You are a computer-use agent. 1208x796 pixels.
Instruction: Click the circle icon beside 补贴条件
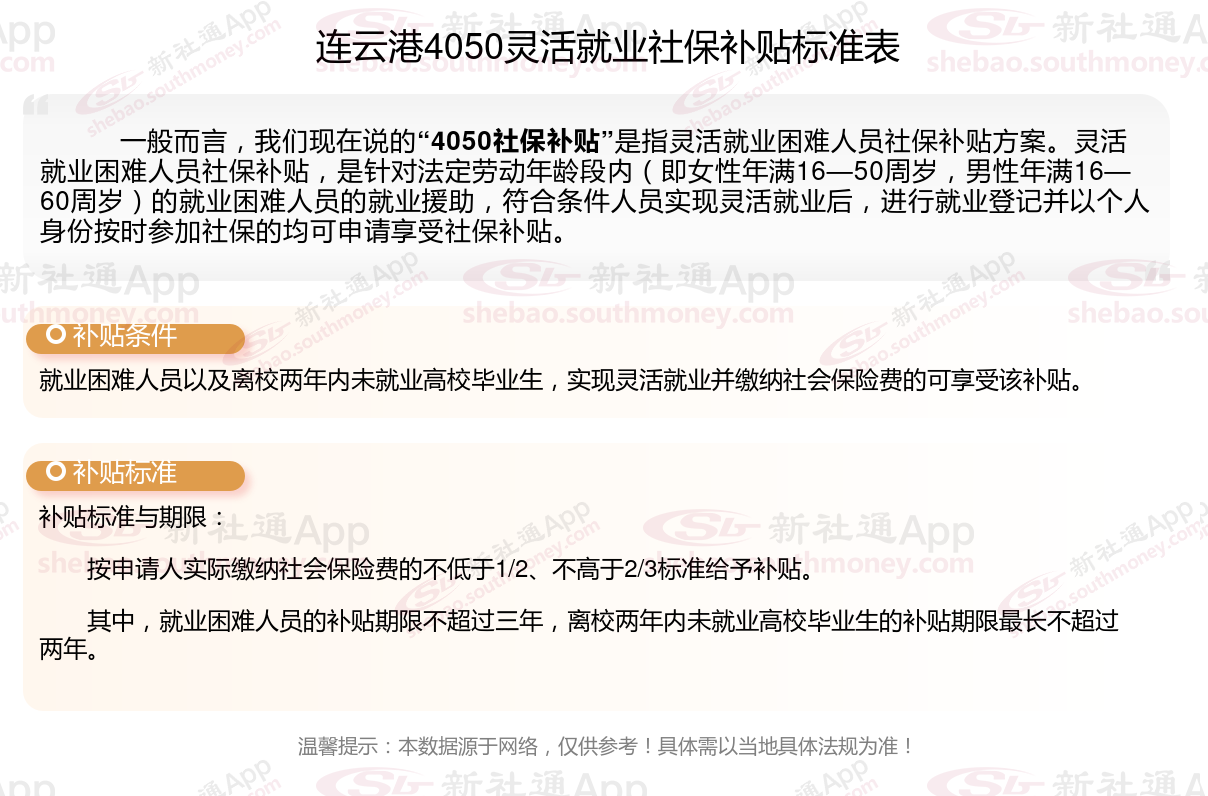click(x=57, y=335)
